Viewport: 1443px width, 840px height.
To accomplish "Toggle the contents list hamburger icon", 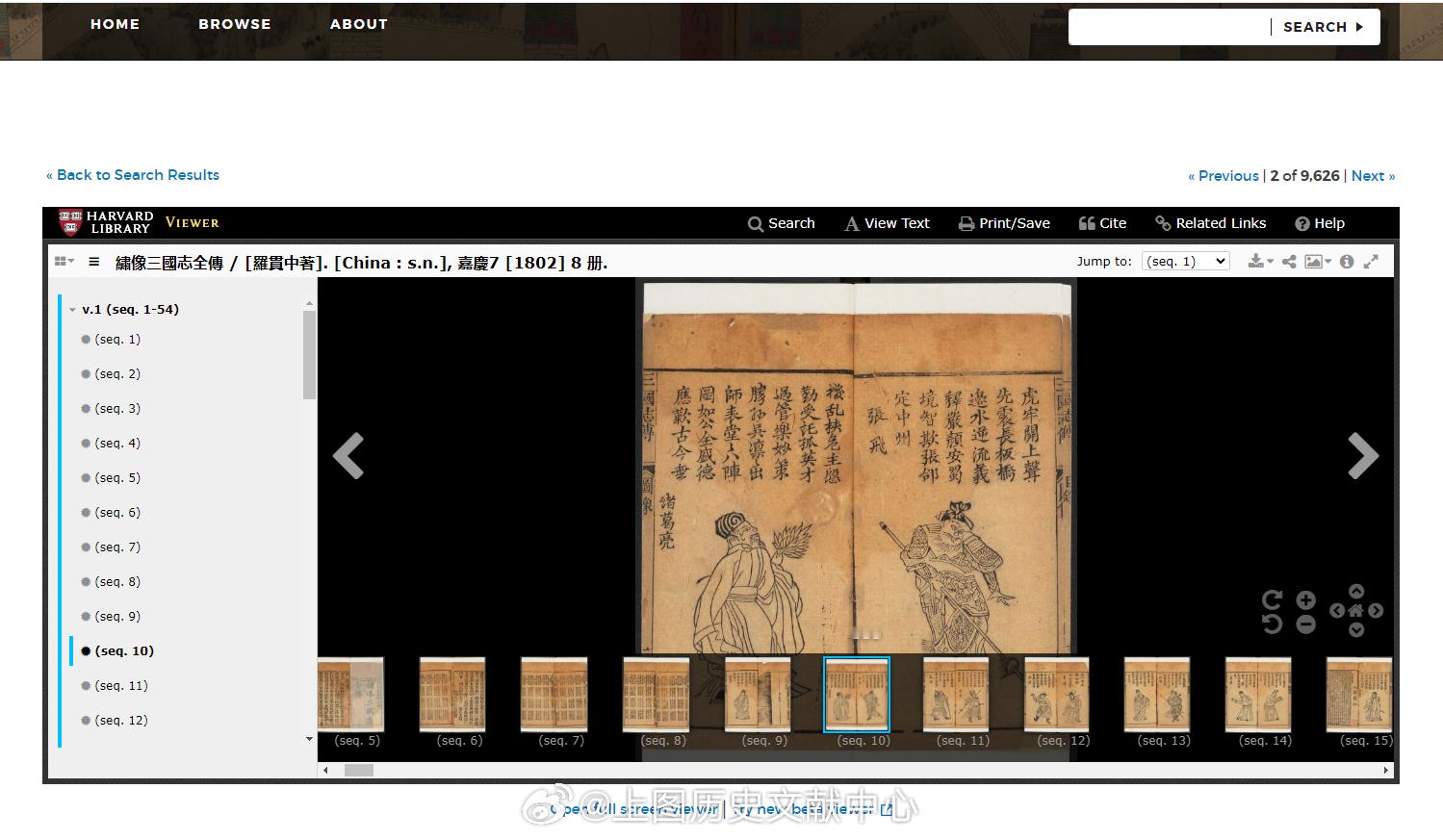I will click(x=94, y=261).
